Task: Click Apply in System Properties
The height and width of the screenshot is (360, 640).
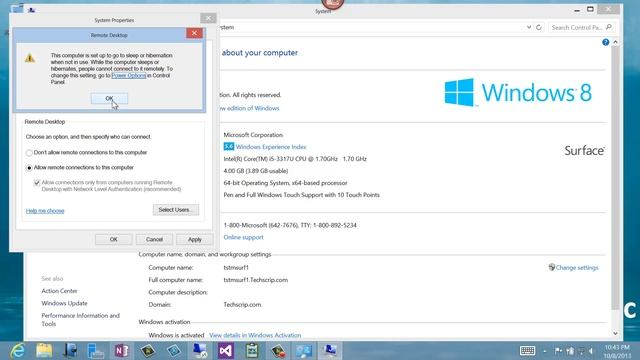Action: click(x=195, y=239)
